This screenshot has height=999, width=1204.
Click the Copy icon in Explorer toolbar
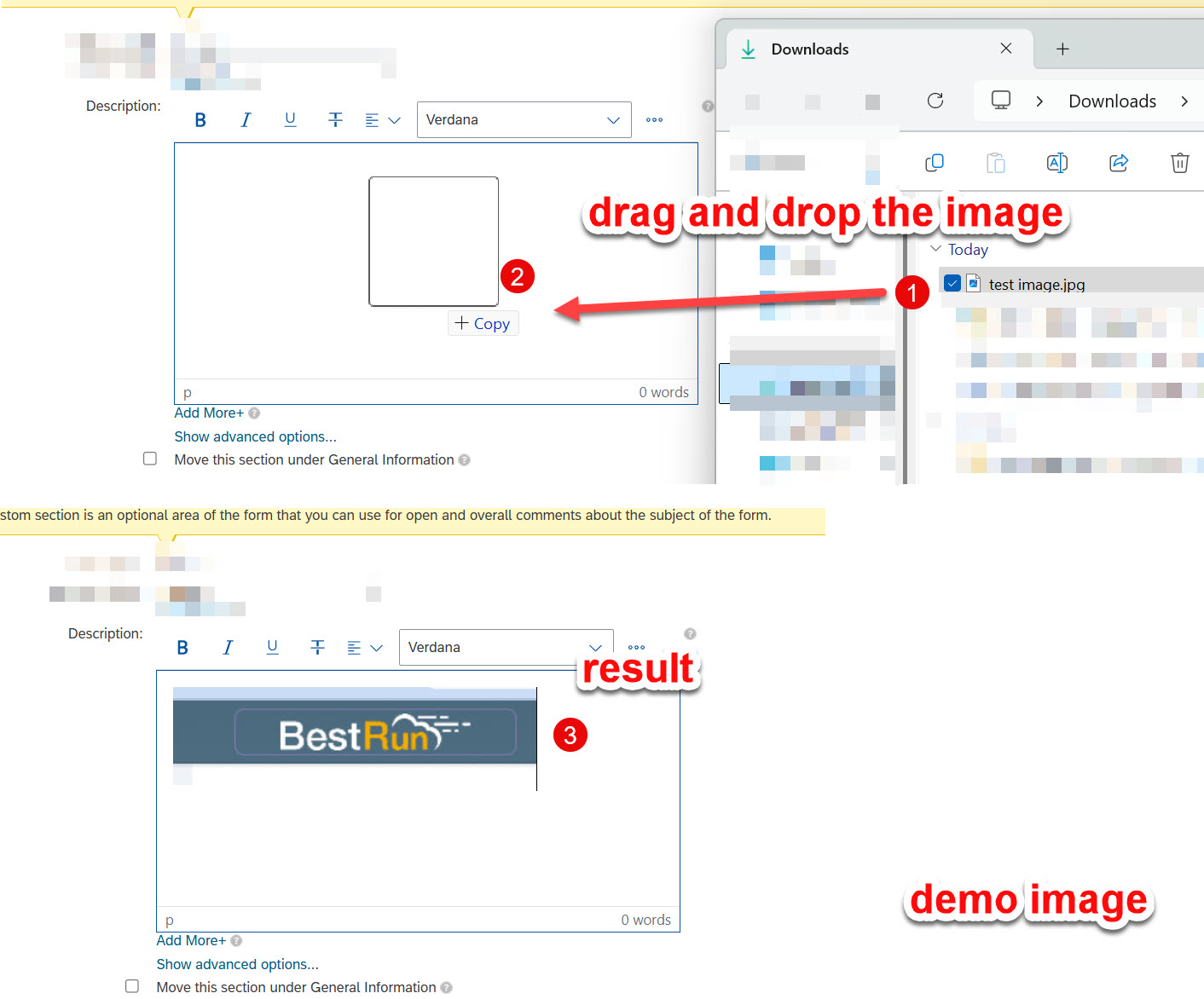point(935,163)
